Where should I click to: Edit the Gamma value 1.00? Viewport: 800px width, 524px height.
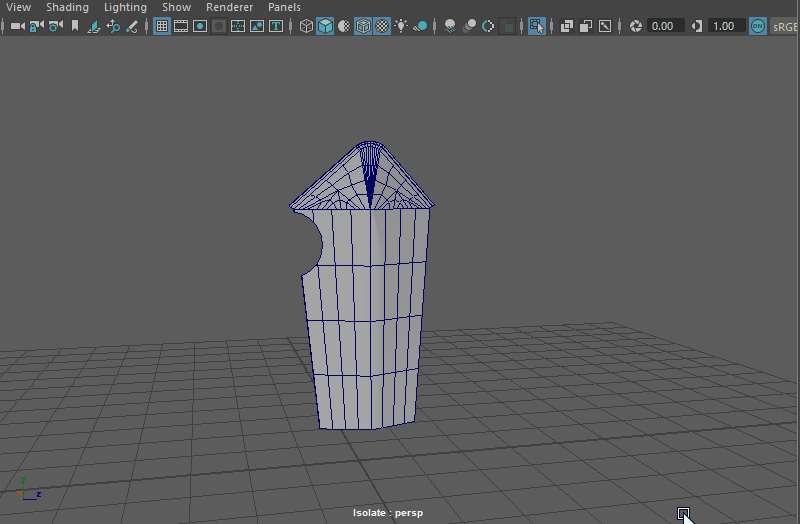727,26
